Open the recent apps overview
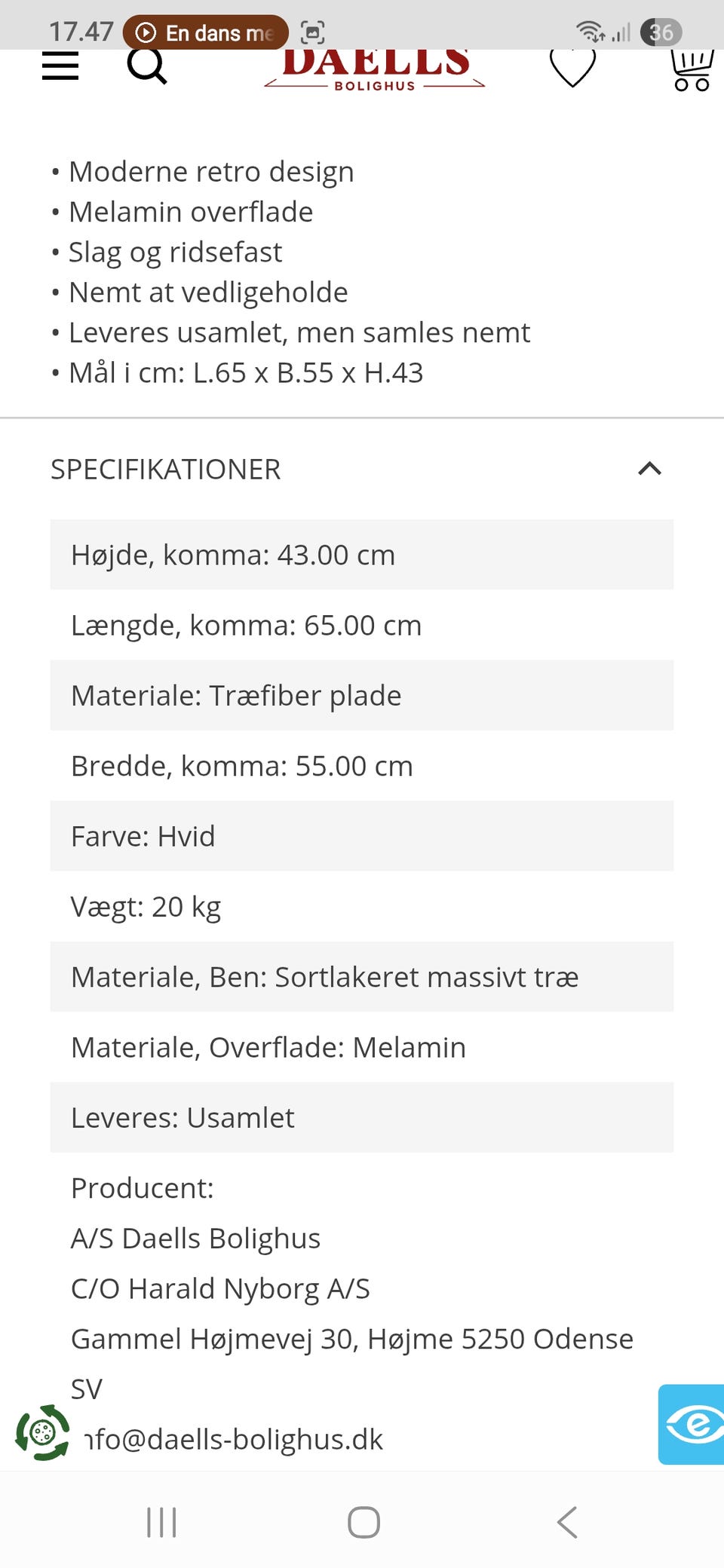This screenshot has height=1568, width=724. 161,1522
